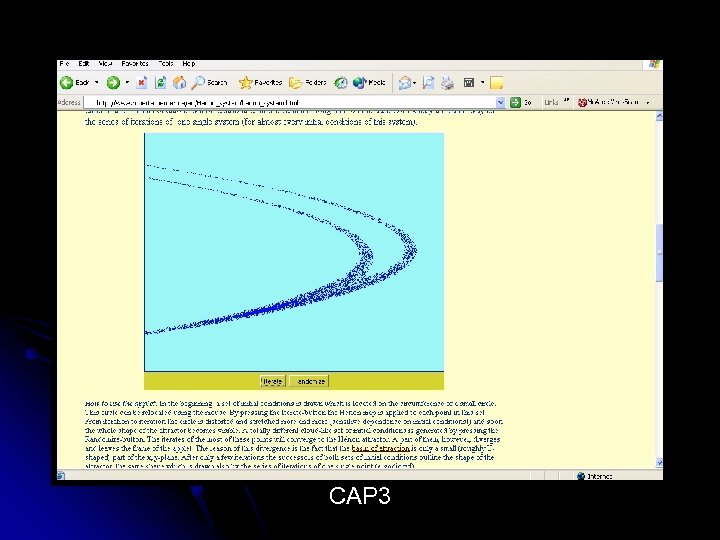This screenshot has width=720, height=540.
Task: Click the Media globe button
Action: (x=369, y=83)
